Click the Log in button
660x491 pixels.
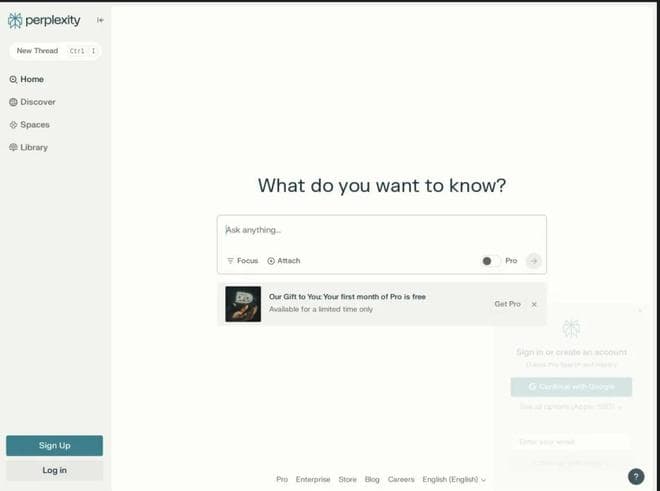pyautogui.click(x=54, y=470)
